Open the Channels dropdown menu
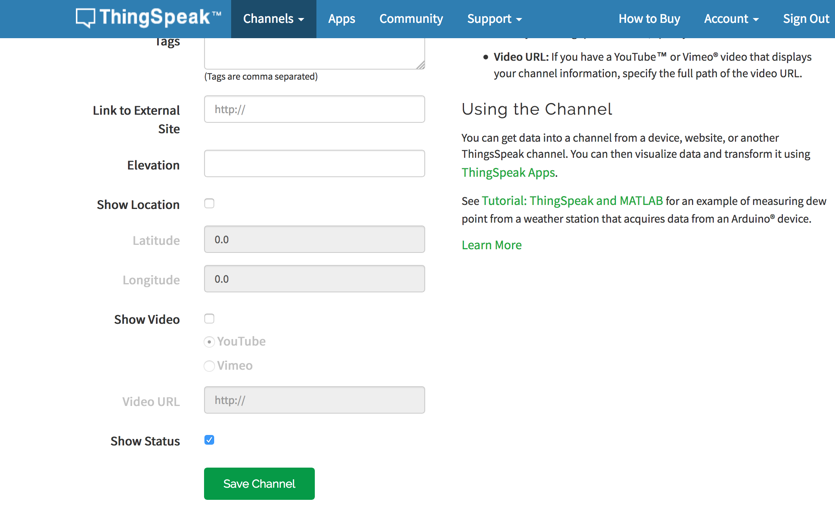The height and width of the screenshot is (509, 835). 273,19
